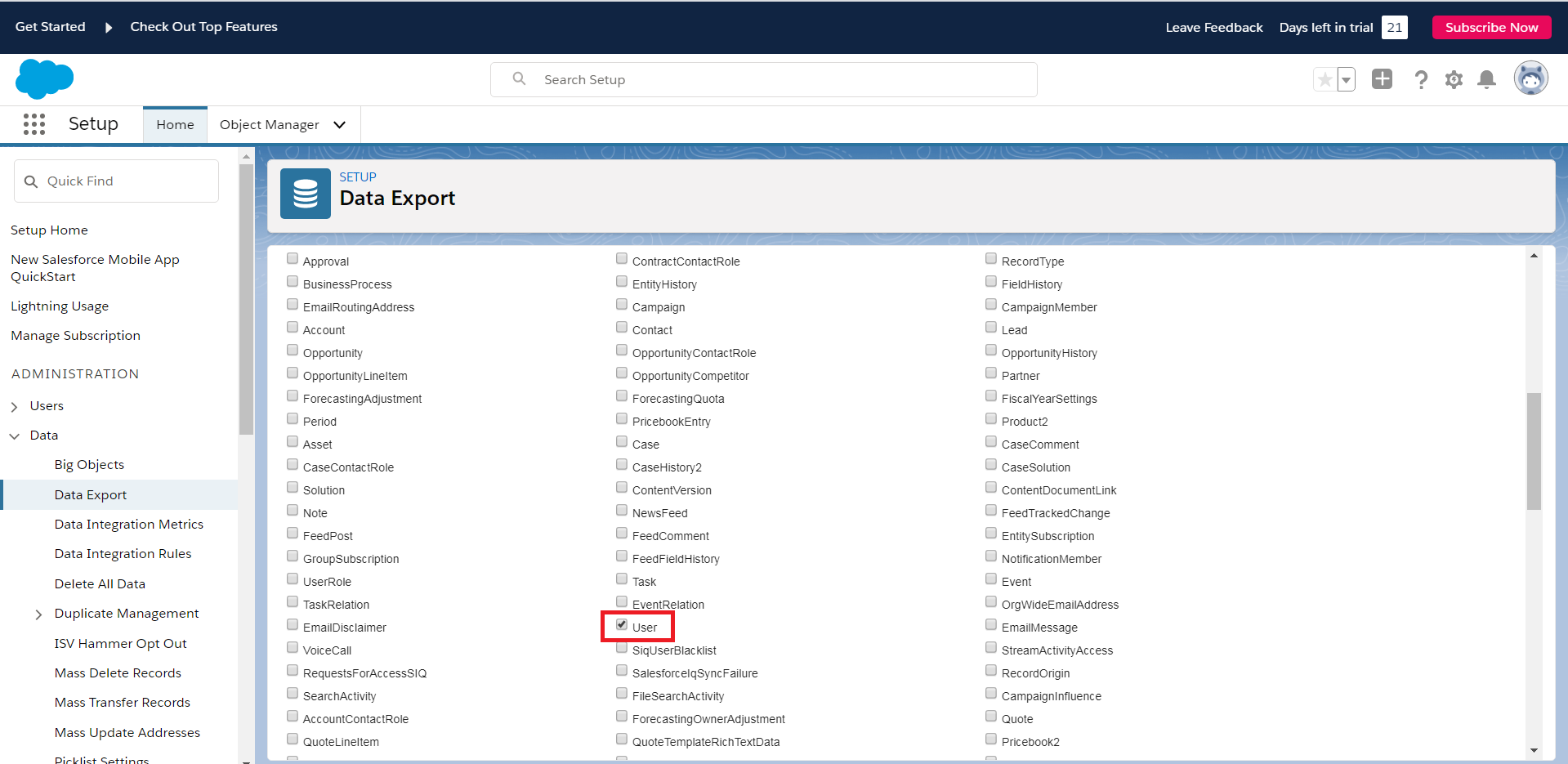Click the SETUP breadcrumb label
This screenshot has height=764, width=1568.
[x=358, y=177]
